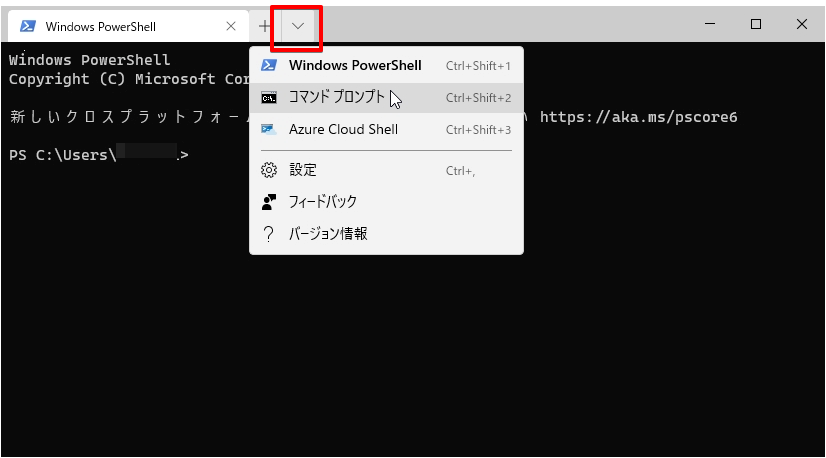
Task: Click the feedback person icon
Action: [x=269, y=202]
